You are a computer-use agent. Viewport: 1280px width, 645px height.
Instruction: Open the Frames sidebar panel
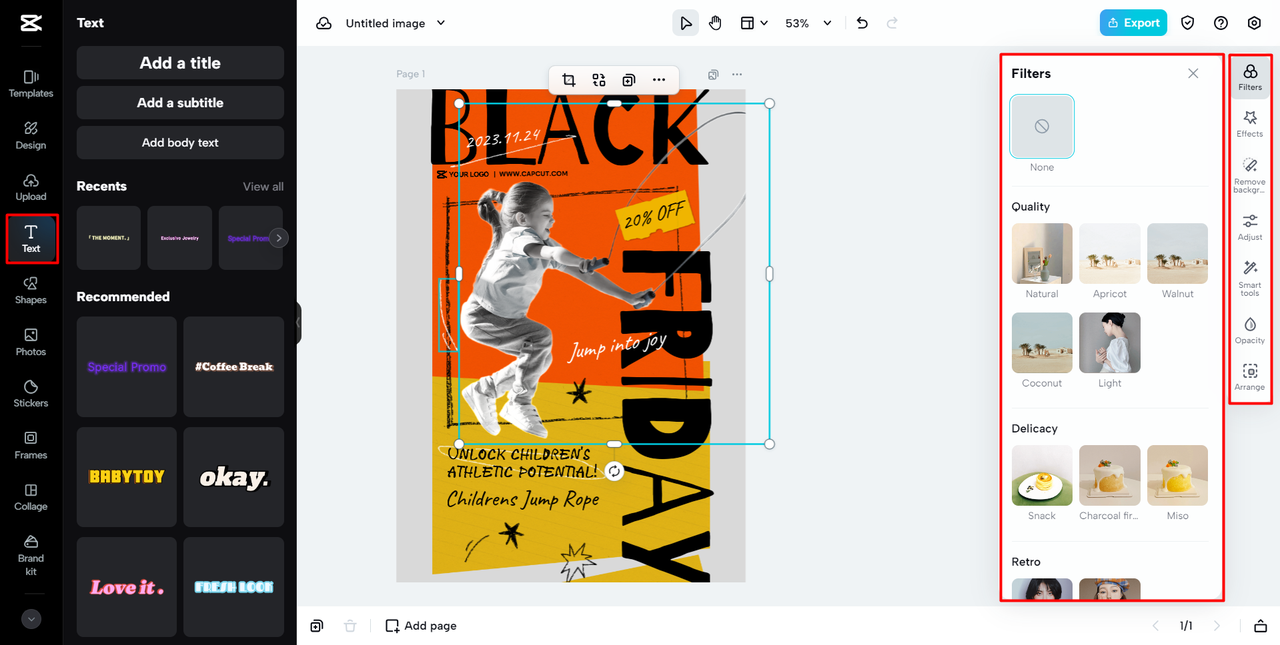coord(31,446)
